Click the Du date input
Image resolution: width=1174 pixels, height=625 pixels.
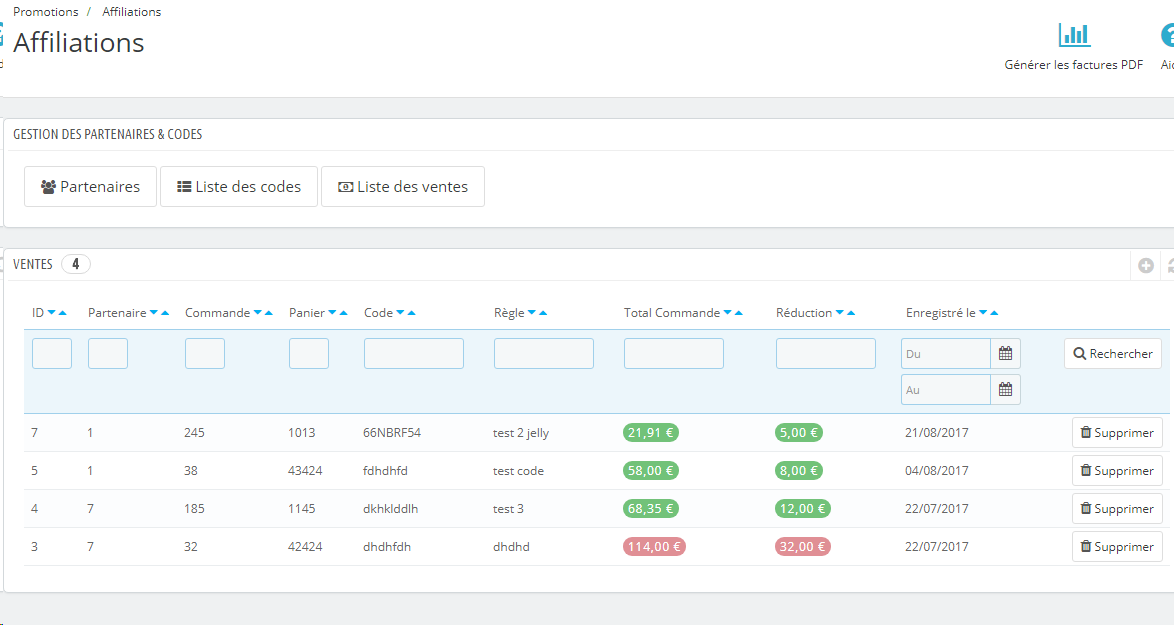[946, 353]
